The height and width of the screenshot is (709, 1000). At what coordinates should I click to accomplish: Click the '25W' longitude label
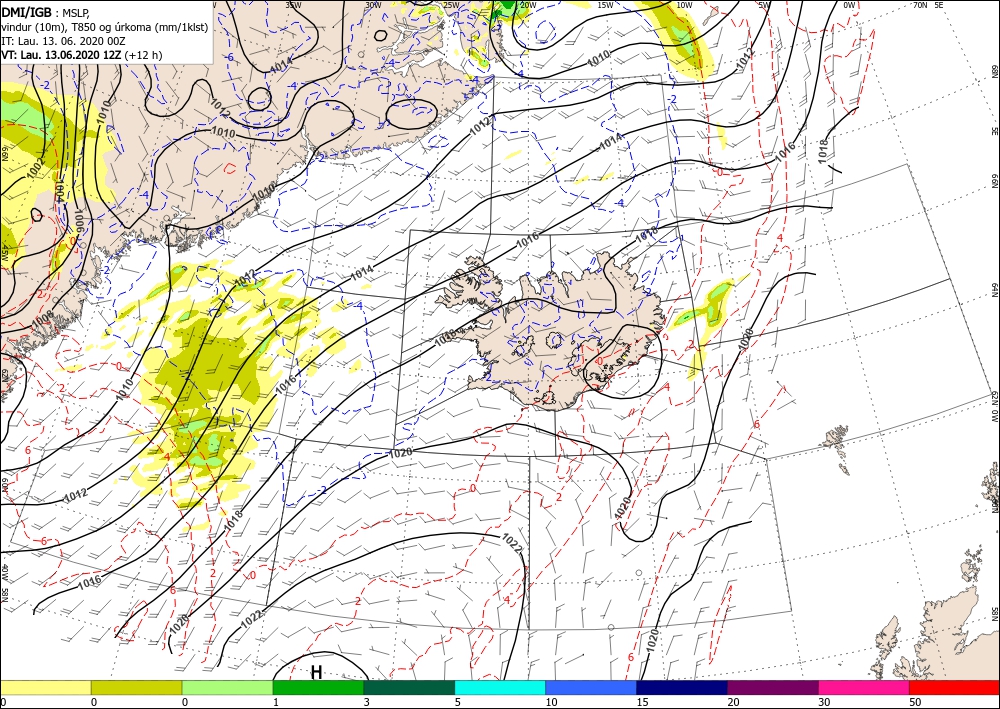tap(451, 6)
